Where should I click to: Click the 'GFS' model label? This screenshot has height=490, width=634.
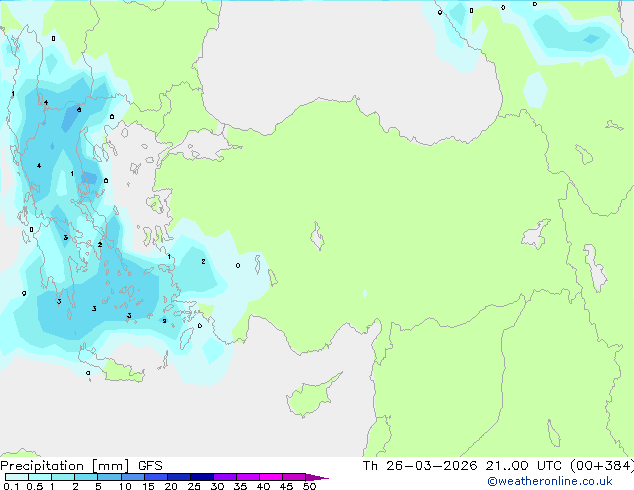(150, 466)
